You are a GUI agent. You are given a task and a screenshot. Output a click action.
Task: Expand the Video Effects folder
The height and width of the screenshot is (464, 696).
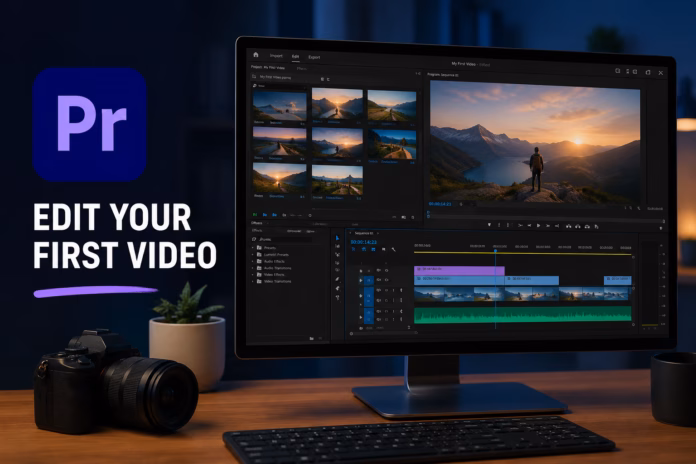(253, 274)
